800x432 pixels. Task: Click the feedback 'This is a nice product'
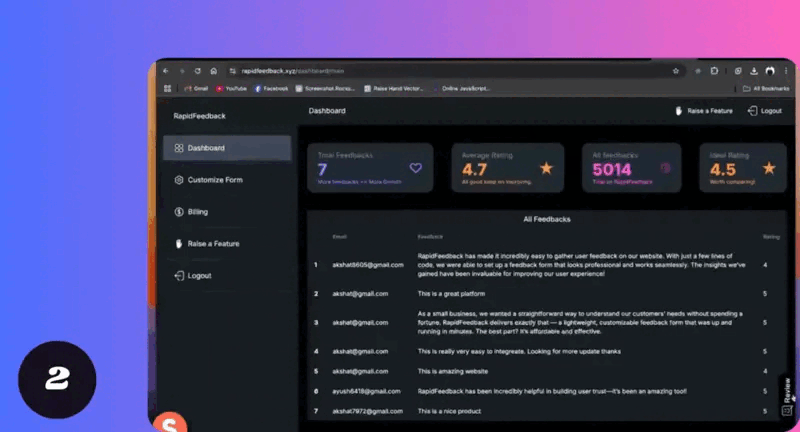coord(449,411)
